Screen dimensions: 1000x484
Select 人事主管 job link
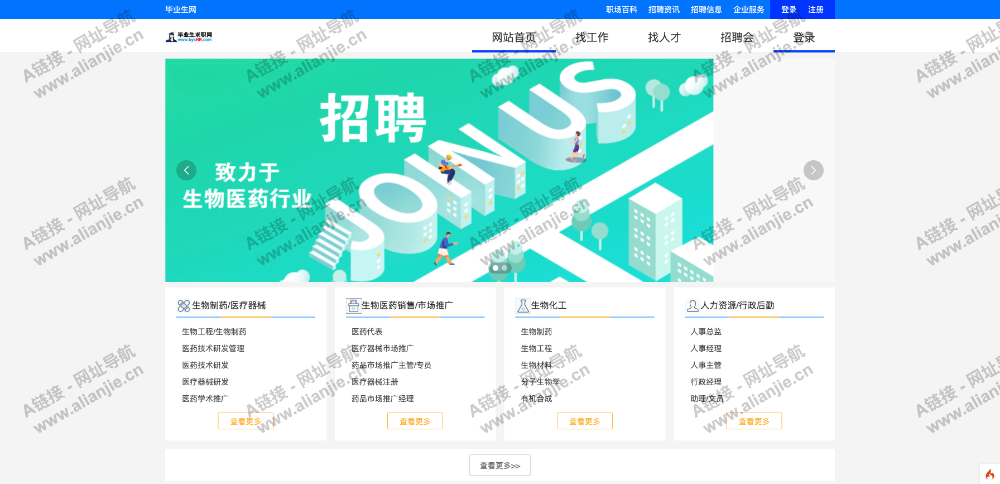click(x=706, y=365)
